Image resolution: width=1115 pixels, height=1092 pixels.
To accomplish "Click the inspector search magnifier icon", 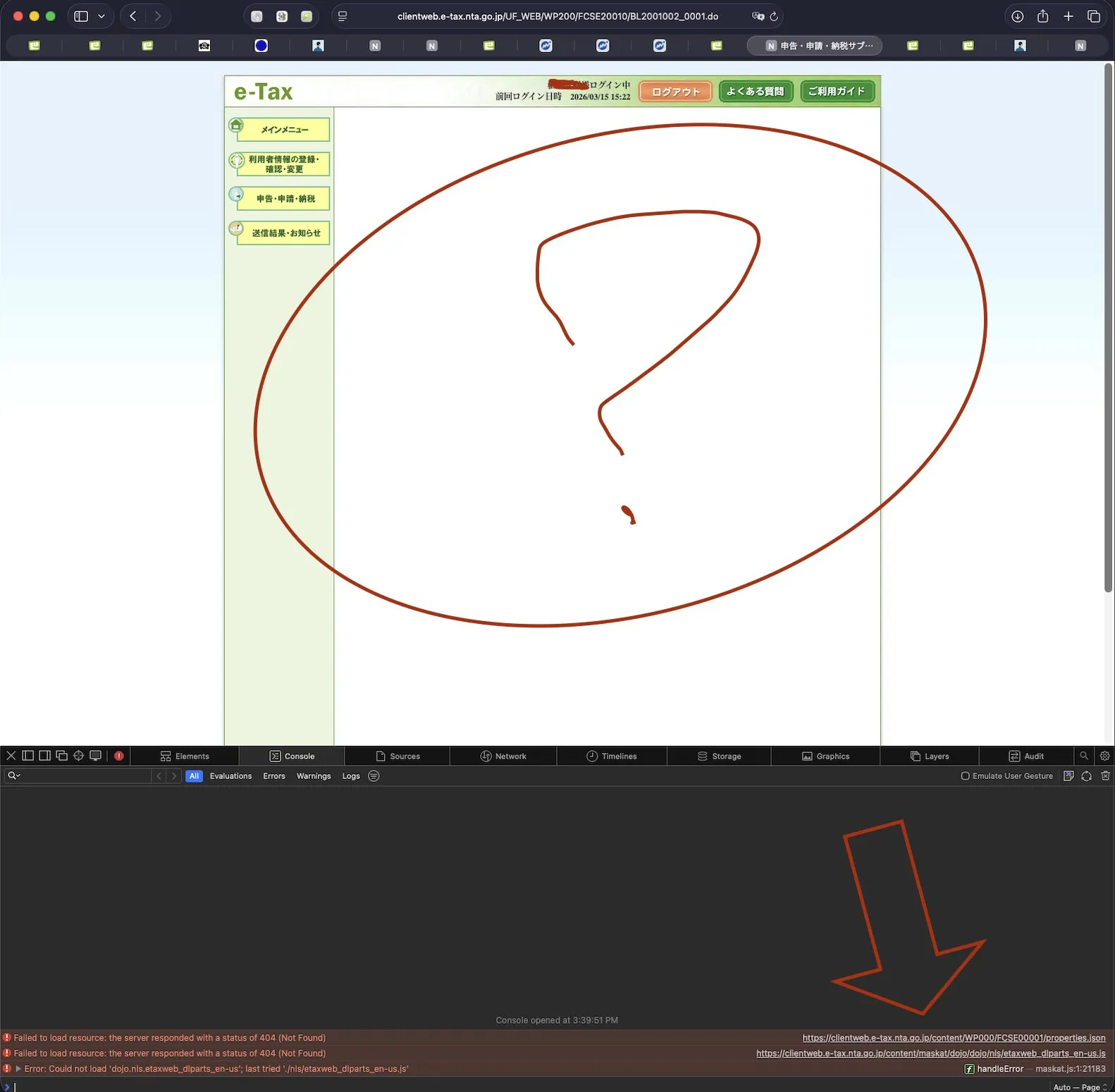I will pyautogui.click(x=1084, y=756).
